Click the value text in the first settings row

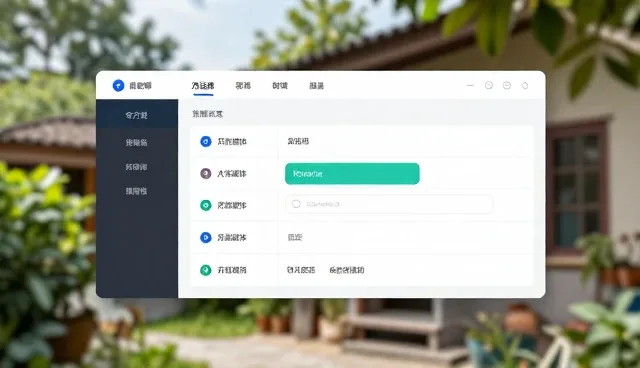[298, 141]
